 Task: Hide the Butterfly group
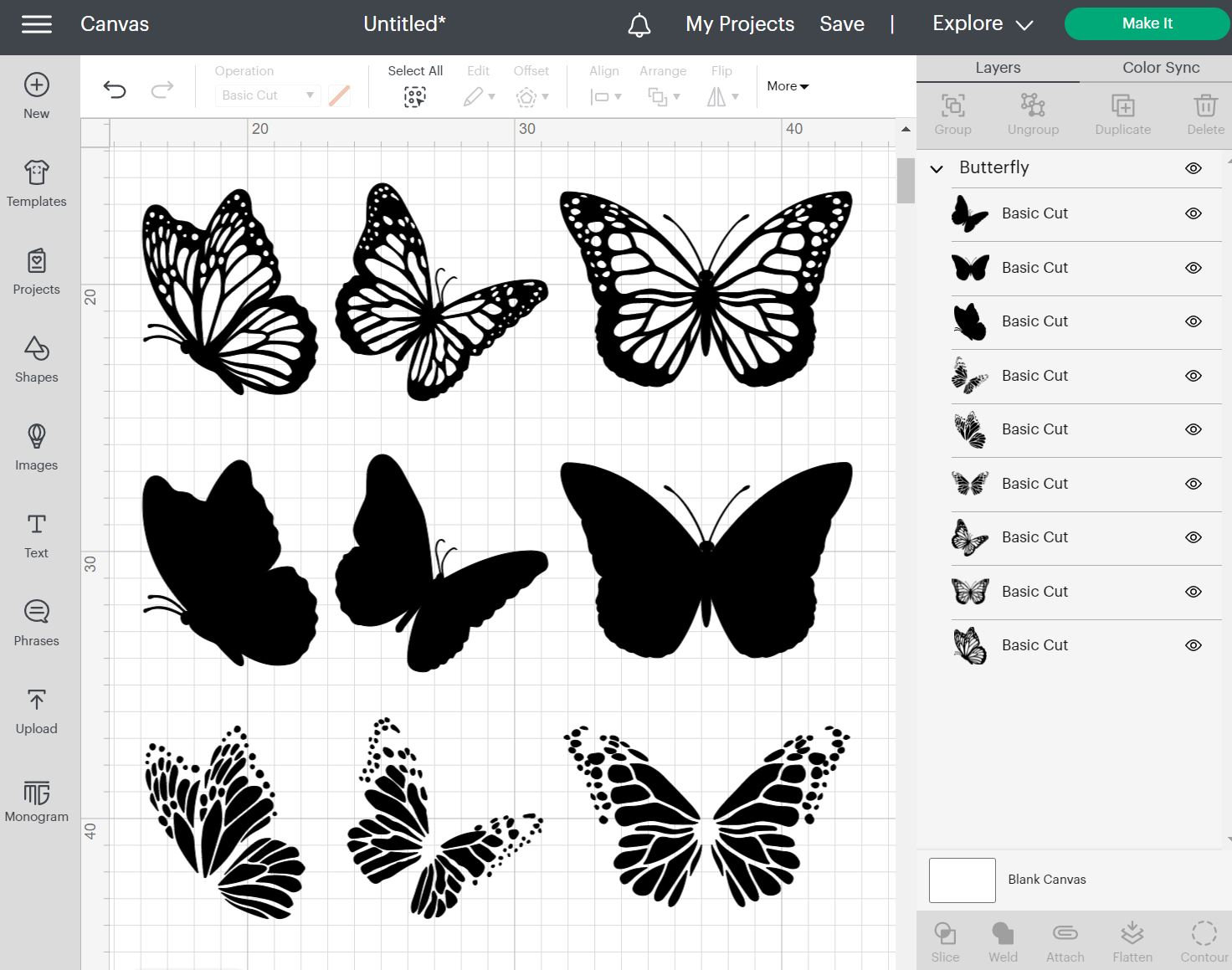pyautogui.click(x=1193, y=167)
